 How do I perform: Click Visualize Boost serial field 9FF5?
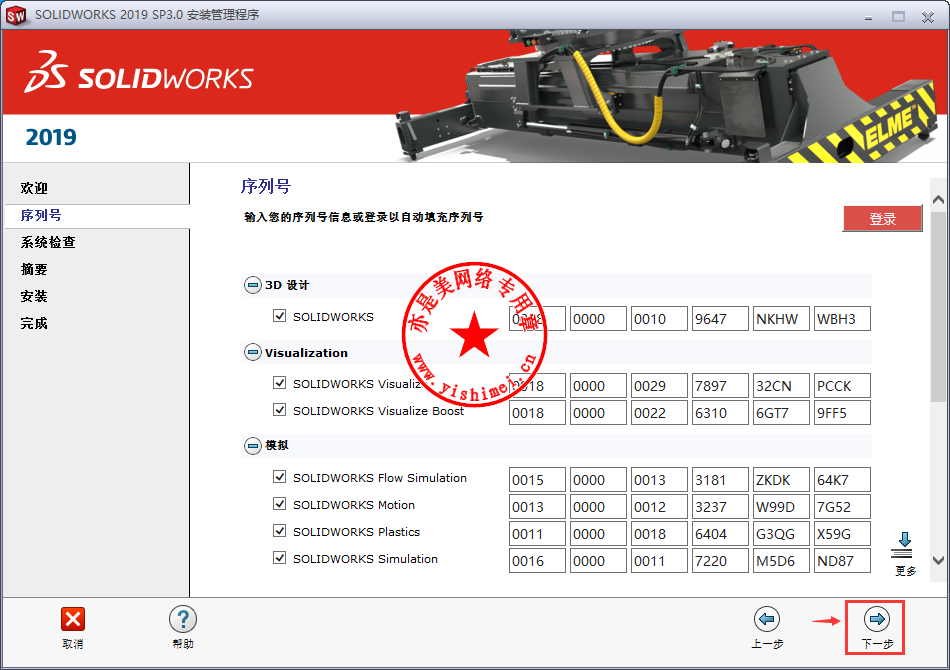[842, 413]
